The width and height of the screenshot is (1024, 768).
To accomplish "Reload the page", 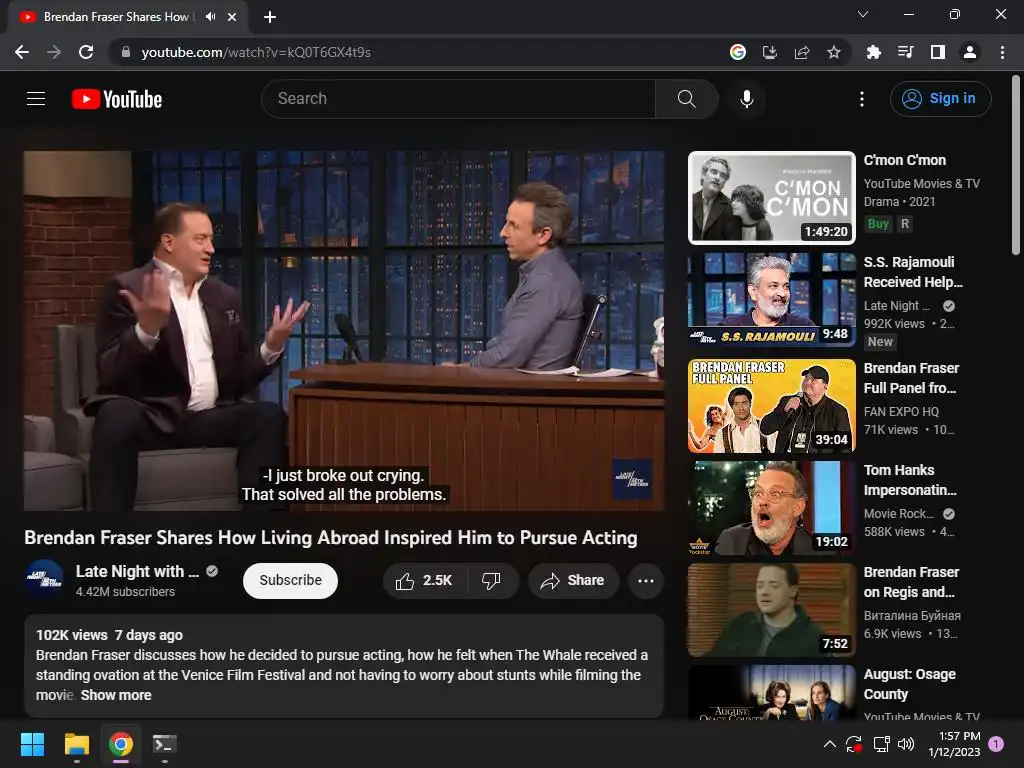I will (x=86, y=52).
